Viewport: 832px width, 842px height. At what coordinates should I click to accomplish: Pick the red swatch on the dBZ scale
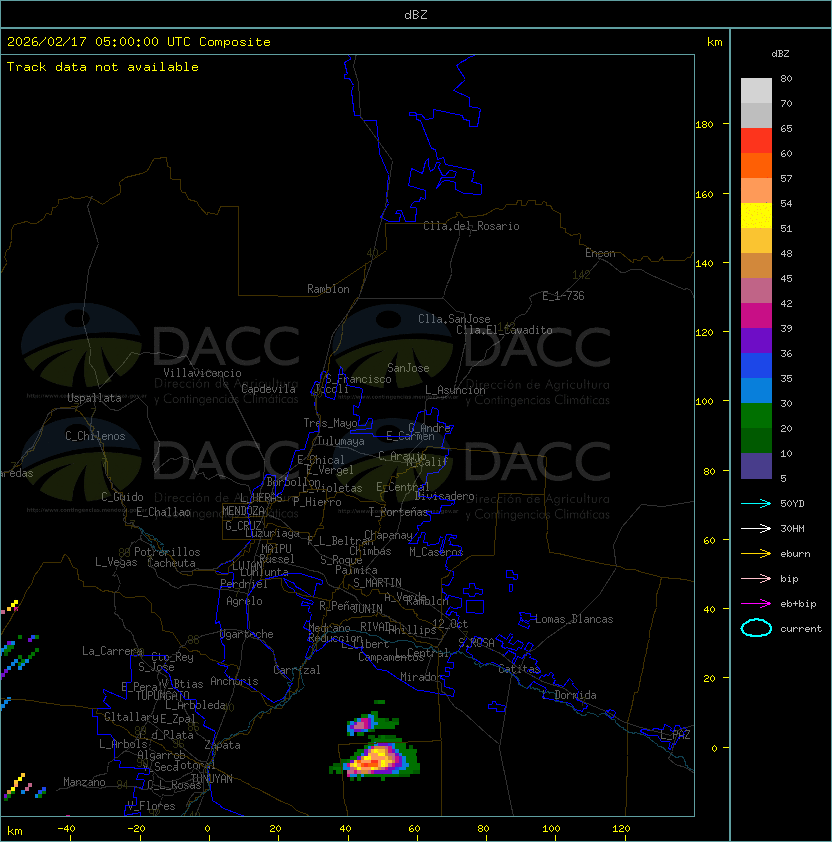(x=756, y=141)
